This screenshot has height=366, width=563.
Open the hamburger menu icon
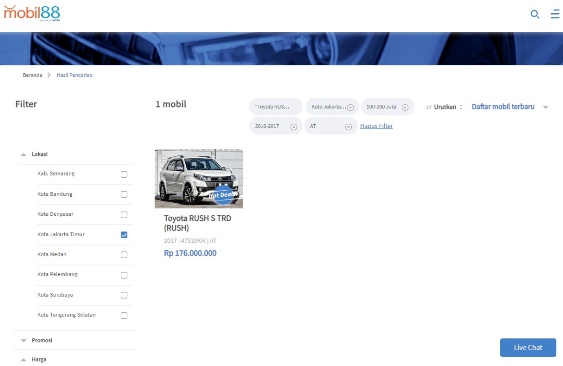pyautogui.click(x=555, y=14)
